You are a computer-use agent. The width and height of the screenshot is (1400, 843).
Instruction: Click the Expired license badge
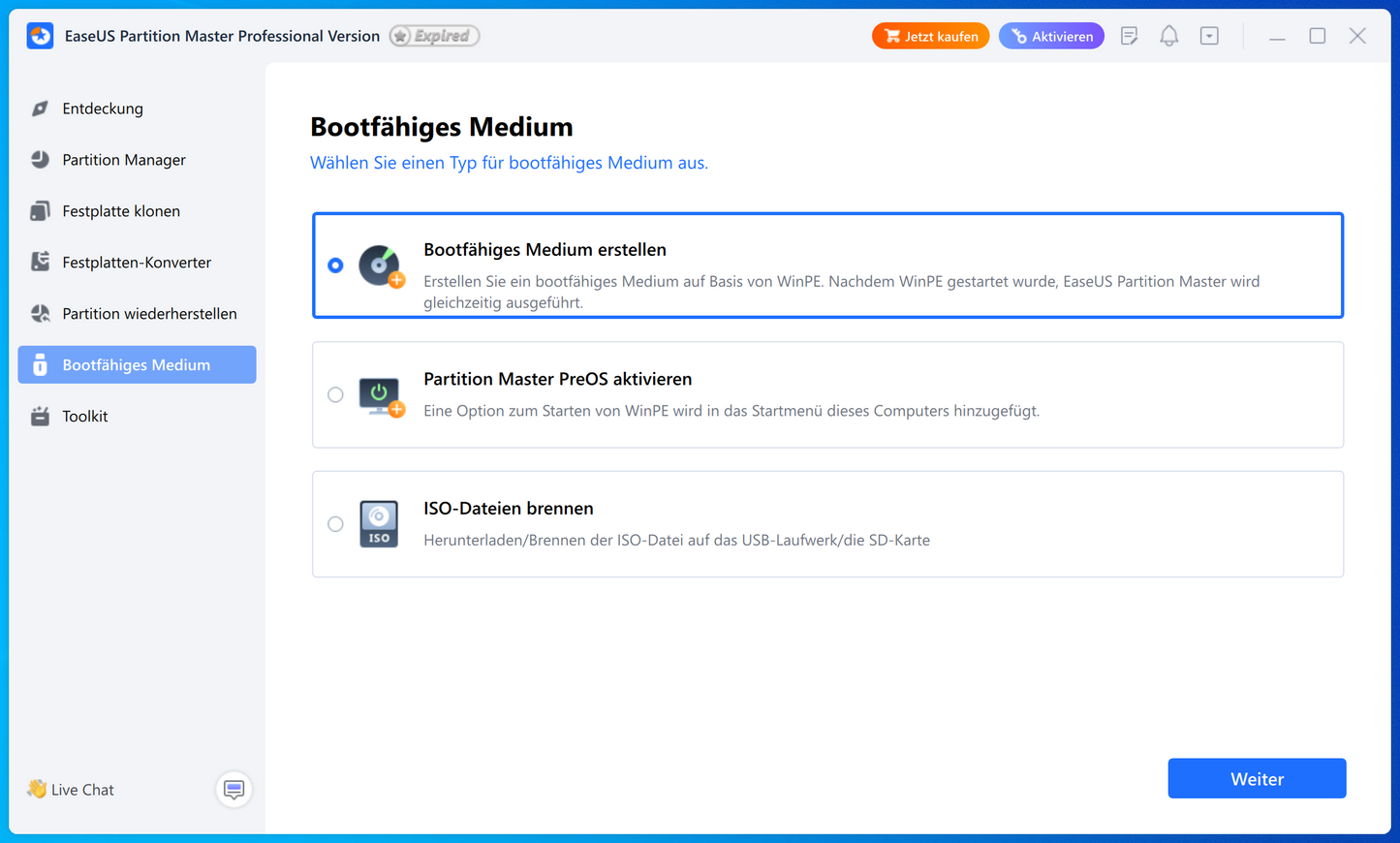[x=434, y=36]
